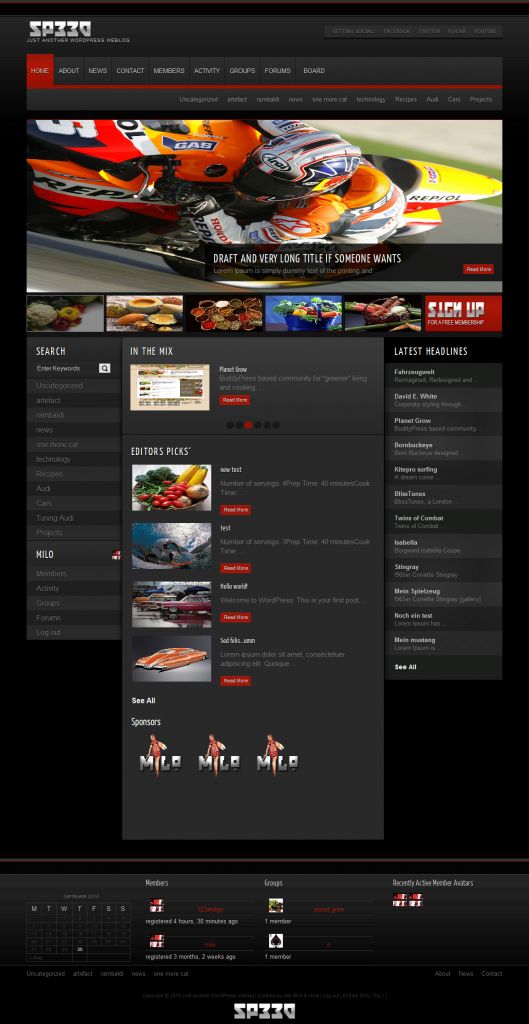Screen dimensions: 529x1024
Task: Open the Forums navigation tab
Action: pyautogui.click(x=278, y=71)
